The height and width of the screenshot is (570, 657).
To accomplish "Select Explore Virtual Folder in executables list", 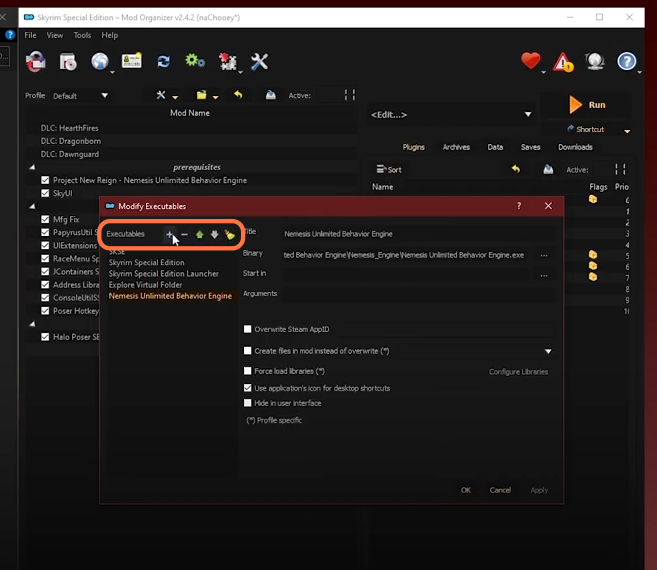I will pyautogui.click(x=145, y=285).
